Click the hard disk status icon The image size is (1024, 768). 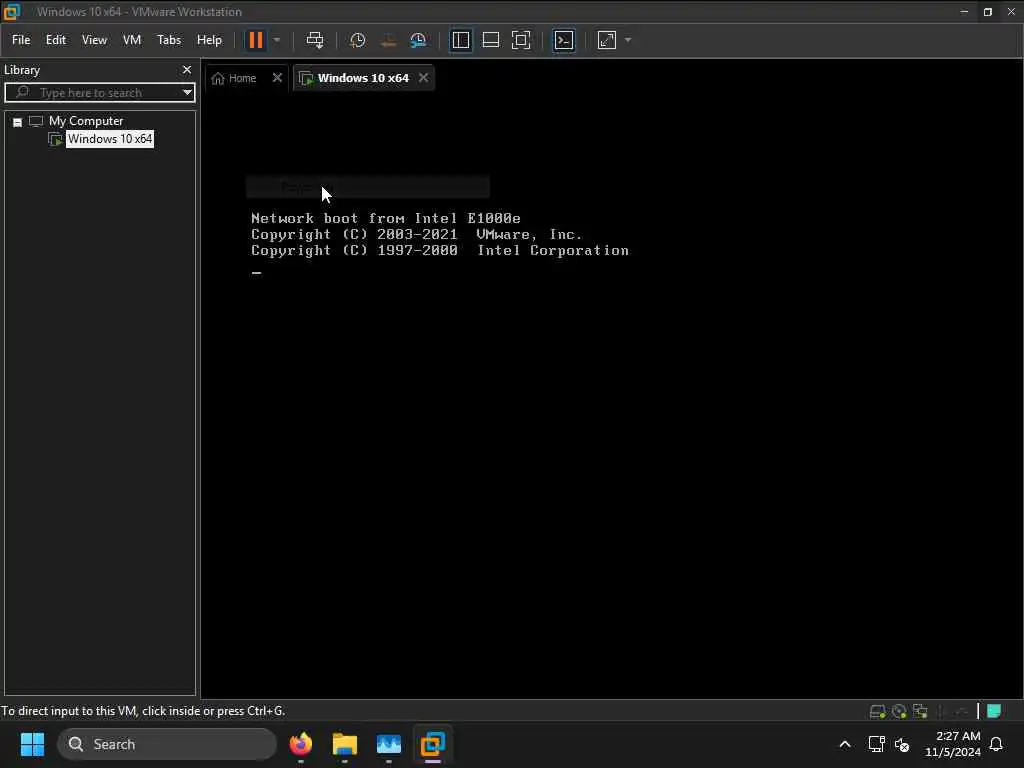(x=877, y=711)
